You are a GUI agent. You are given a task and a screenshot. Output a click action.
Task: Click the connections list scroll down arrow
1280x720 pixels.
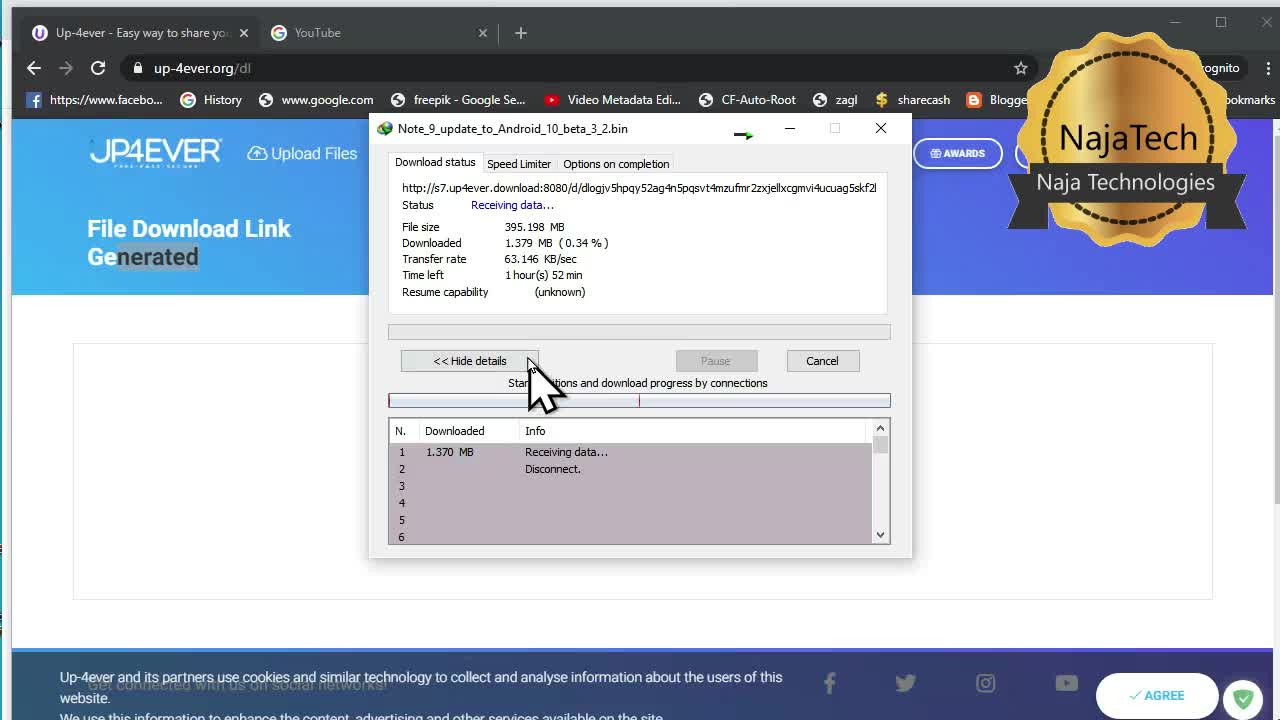pos(880,535)
